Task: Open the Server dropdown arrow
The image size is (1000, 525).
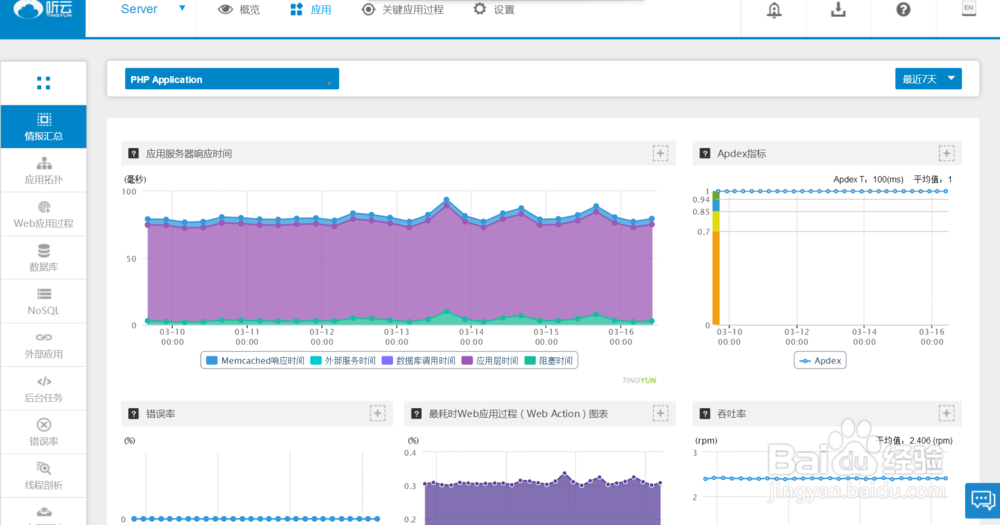Action: click(182, 8)
